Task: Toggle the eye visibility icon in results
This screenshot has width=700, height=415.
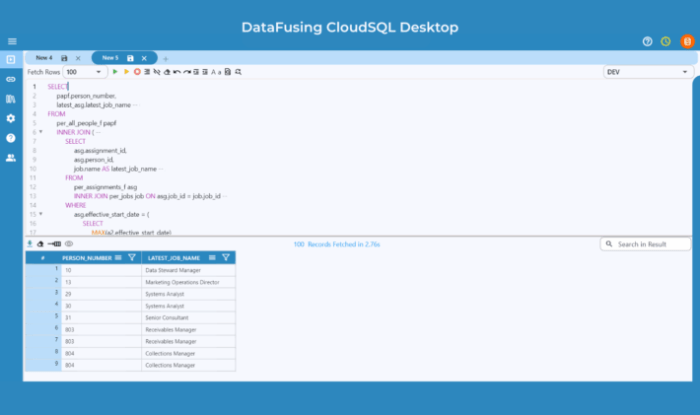Action: [x=69, y=244]
